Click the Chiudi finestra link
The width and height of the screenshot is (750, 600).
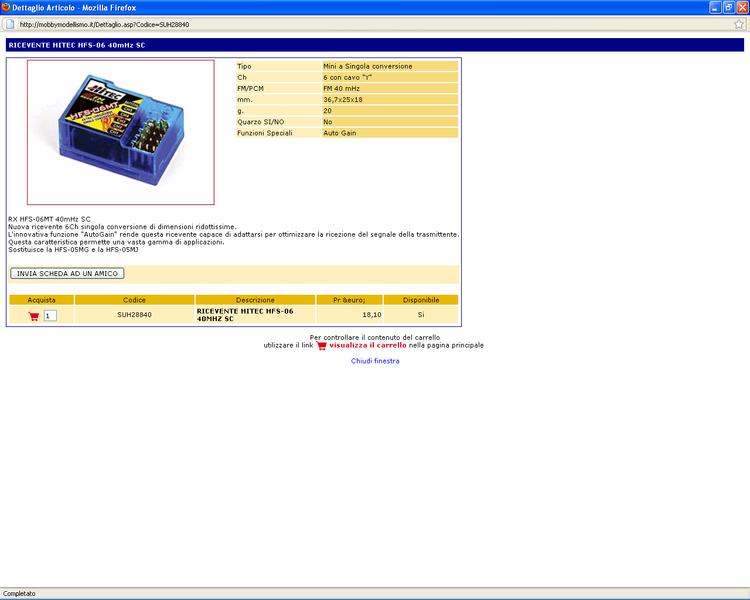(x=375, y=361)
